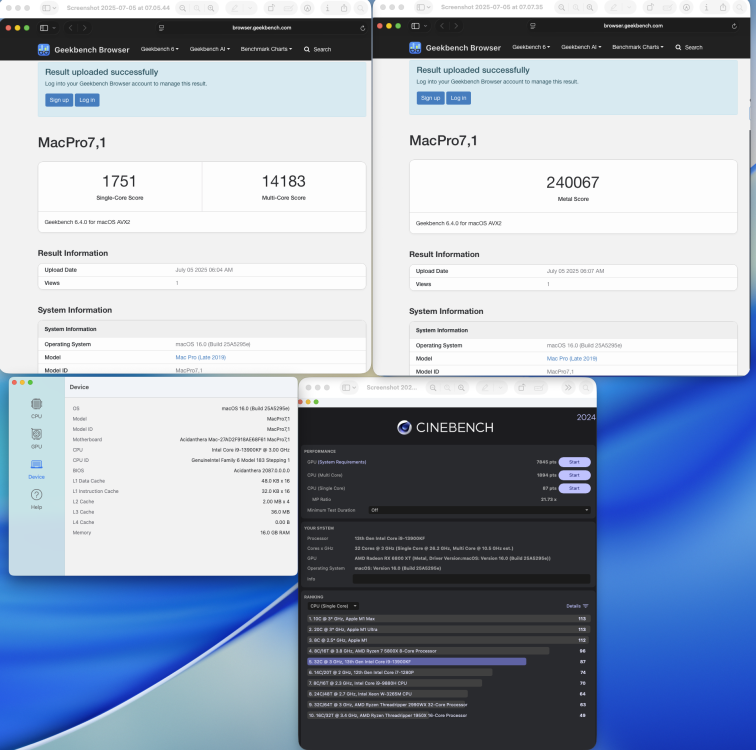Reload the Geekbench Metal Score page
This screenshot has width=756, height=750.
click(x=734, y=26)
